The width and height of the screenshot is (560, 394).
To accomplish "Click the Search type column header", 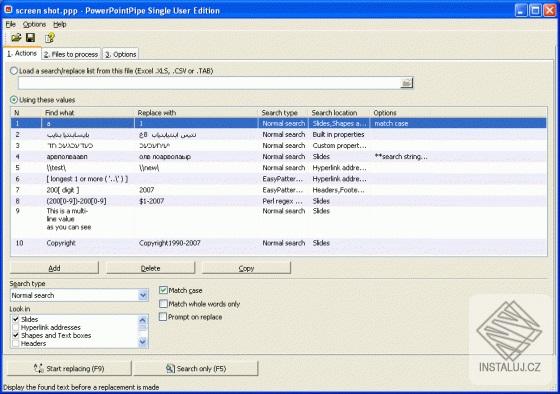I will (x=283, y=113).
